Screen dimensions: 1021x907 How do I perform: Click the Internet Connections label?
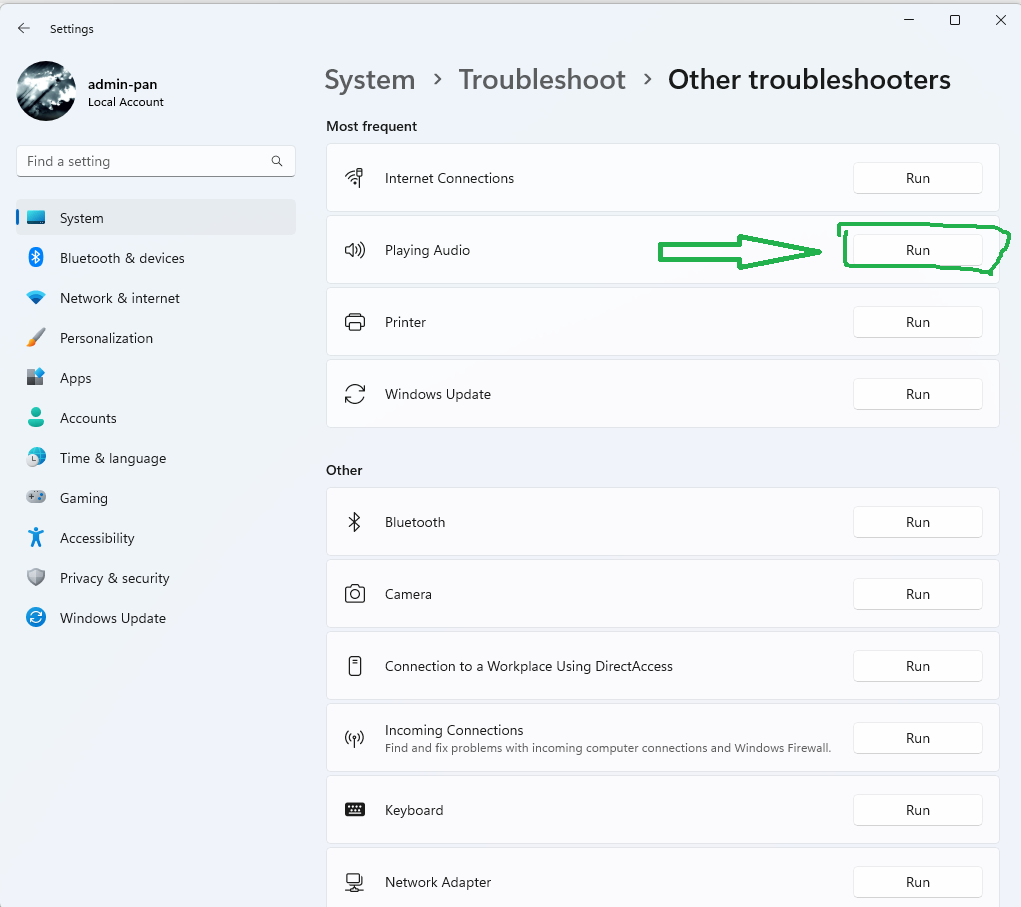point(449,178)
